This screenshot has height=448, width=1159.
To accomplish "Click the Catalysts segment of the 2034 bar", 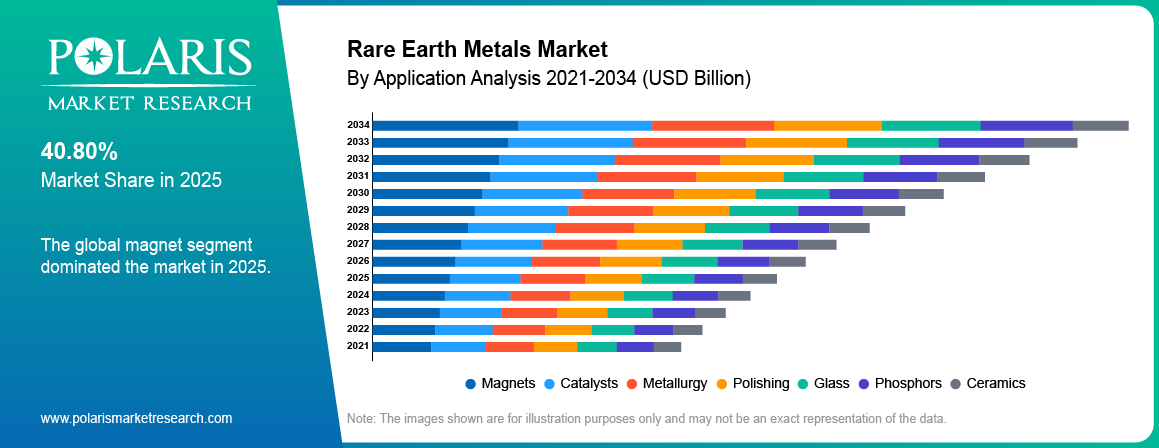I will pyautogui.click(x=585, y=125).
